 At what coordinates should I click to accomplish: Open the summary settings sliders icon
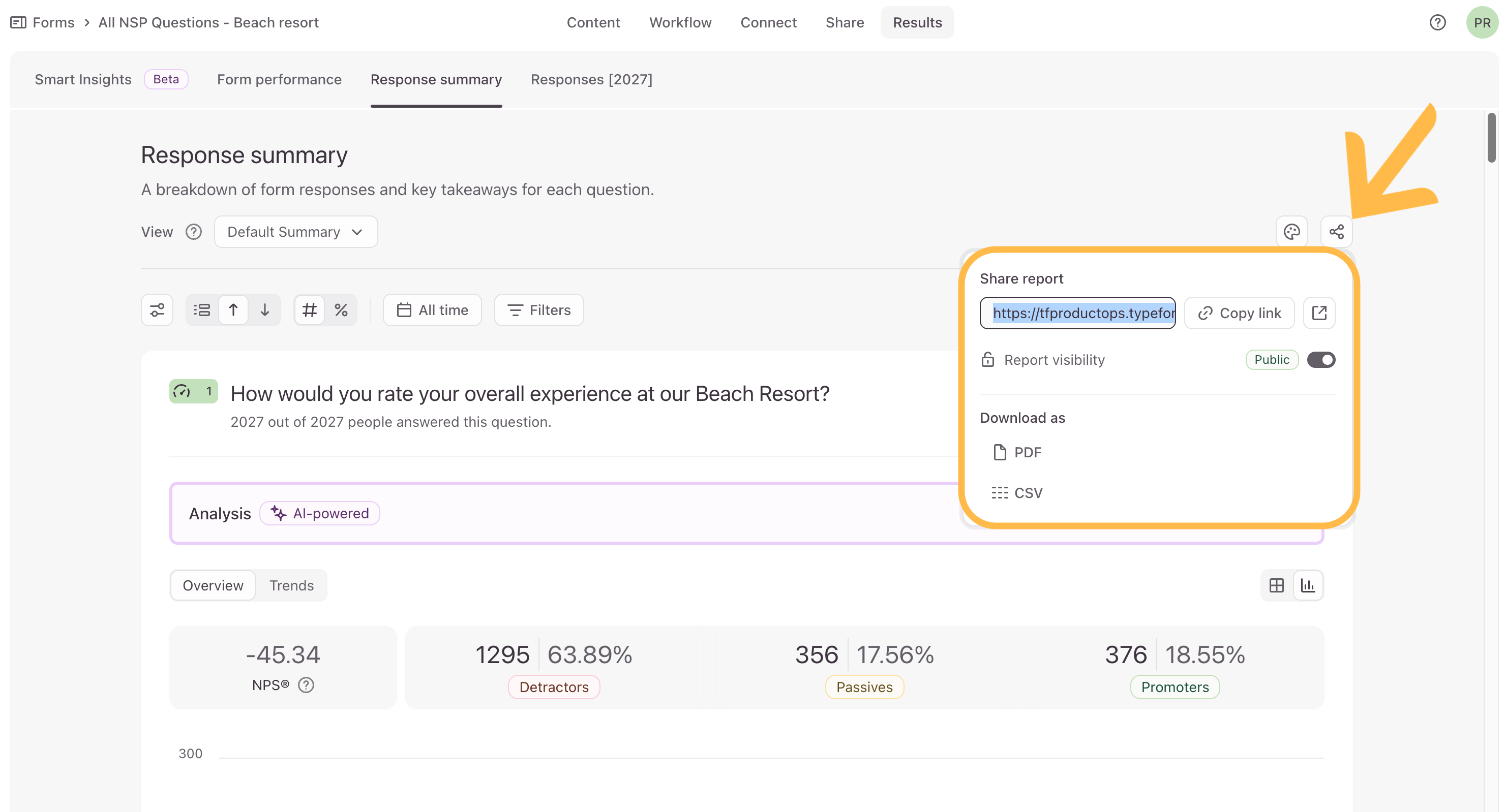point(157,310)
